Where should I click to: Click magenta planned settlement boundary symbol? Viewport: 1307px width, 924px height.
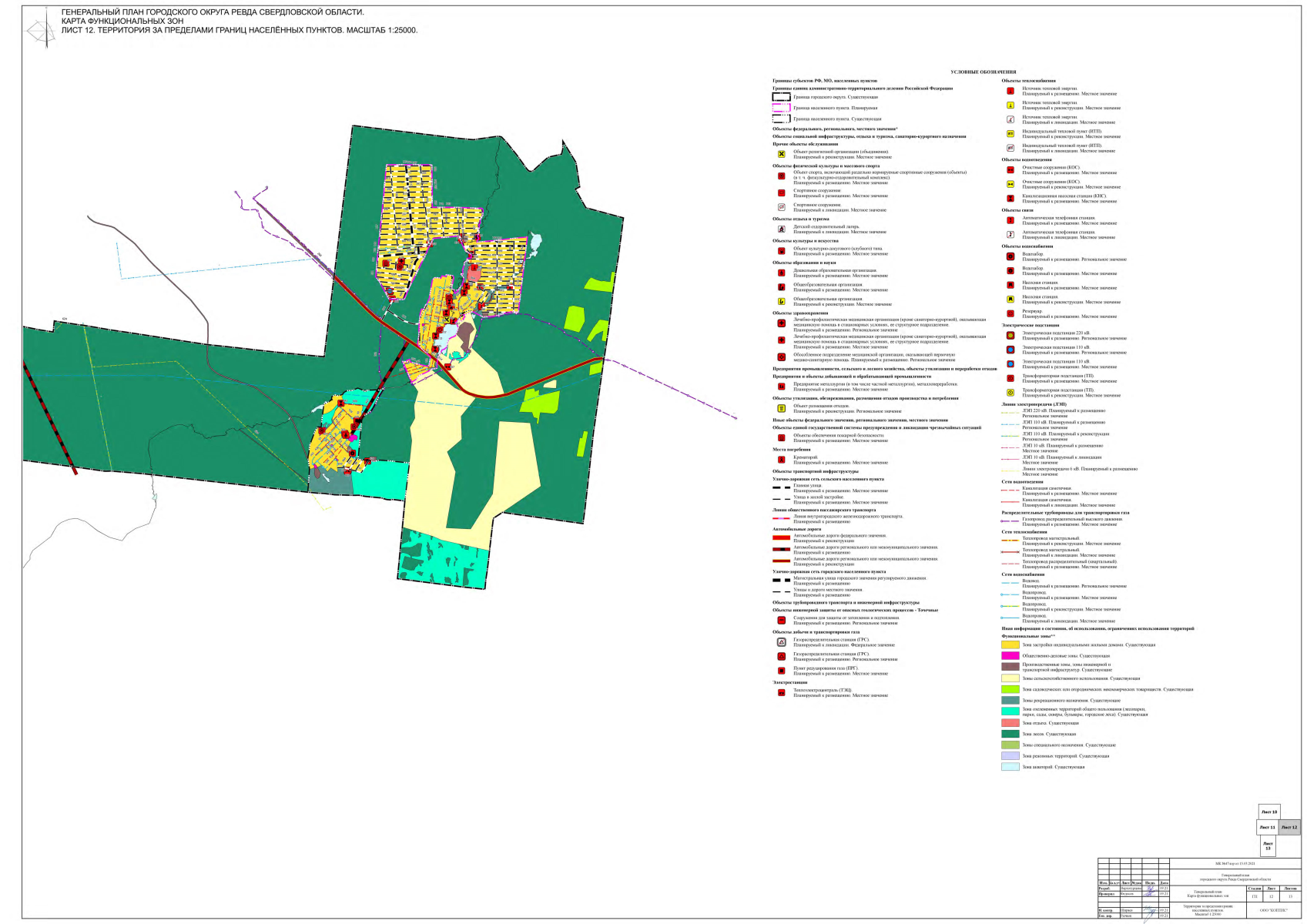[x=781, y=108]
